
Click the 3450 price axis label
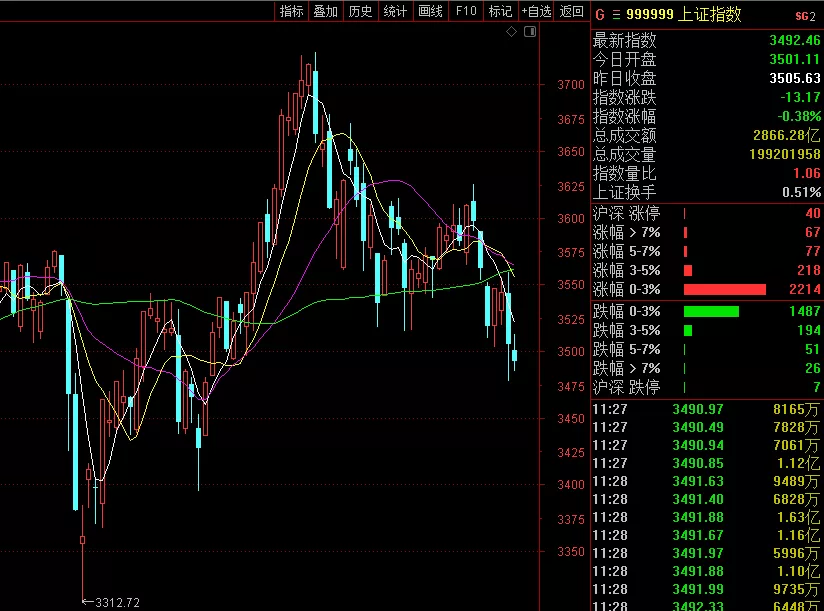point(571,419)
